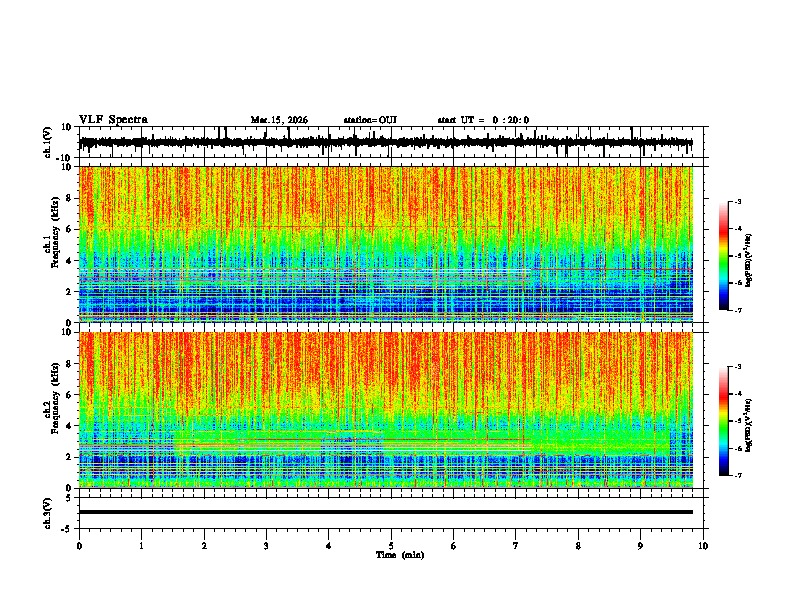The image size is (792, 612).
Task: Click the "4" tick on ch.1 frequency axis
Action: (70, 261)
